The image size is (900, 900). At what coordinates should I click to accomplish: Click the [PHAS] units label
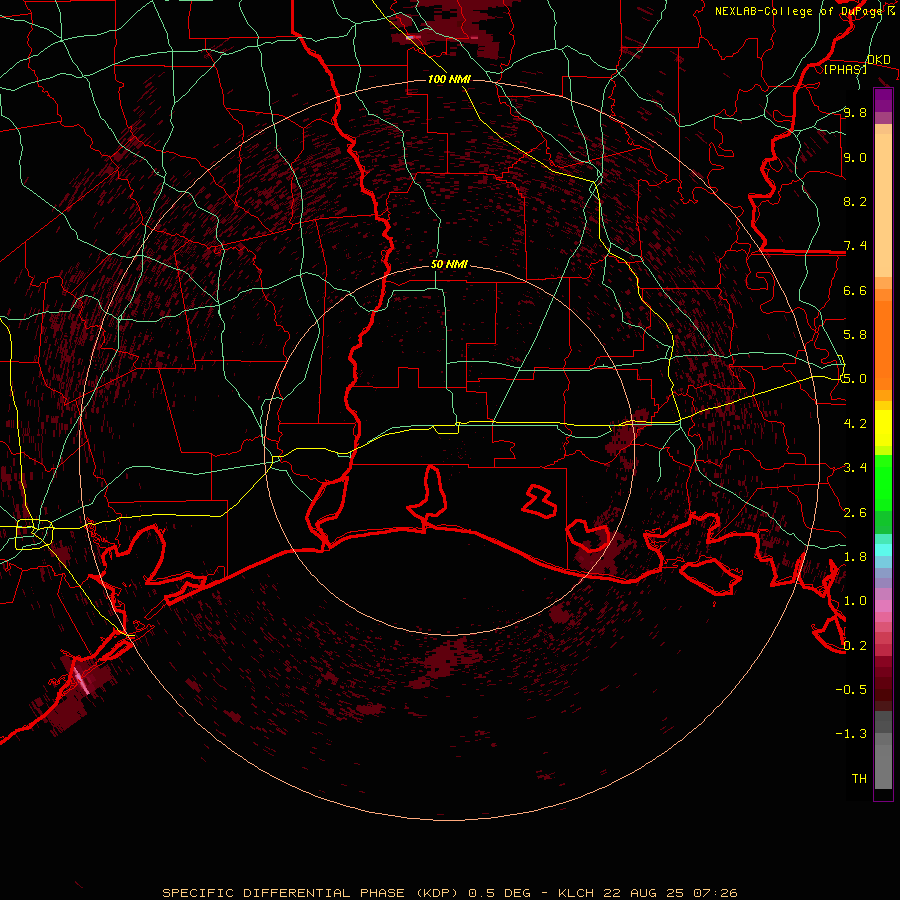point(845,69)
